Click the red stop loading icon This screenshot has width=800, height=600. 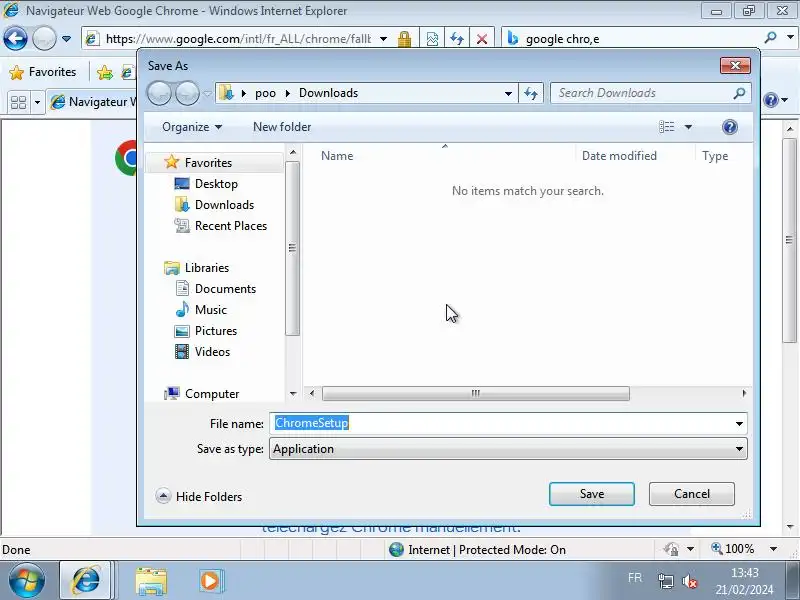(482, 39)
